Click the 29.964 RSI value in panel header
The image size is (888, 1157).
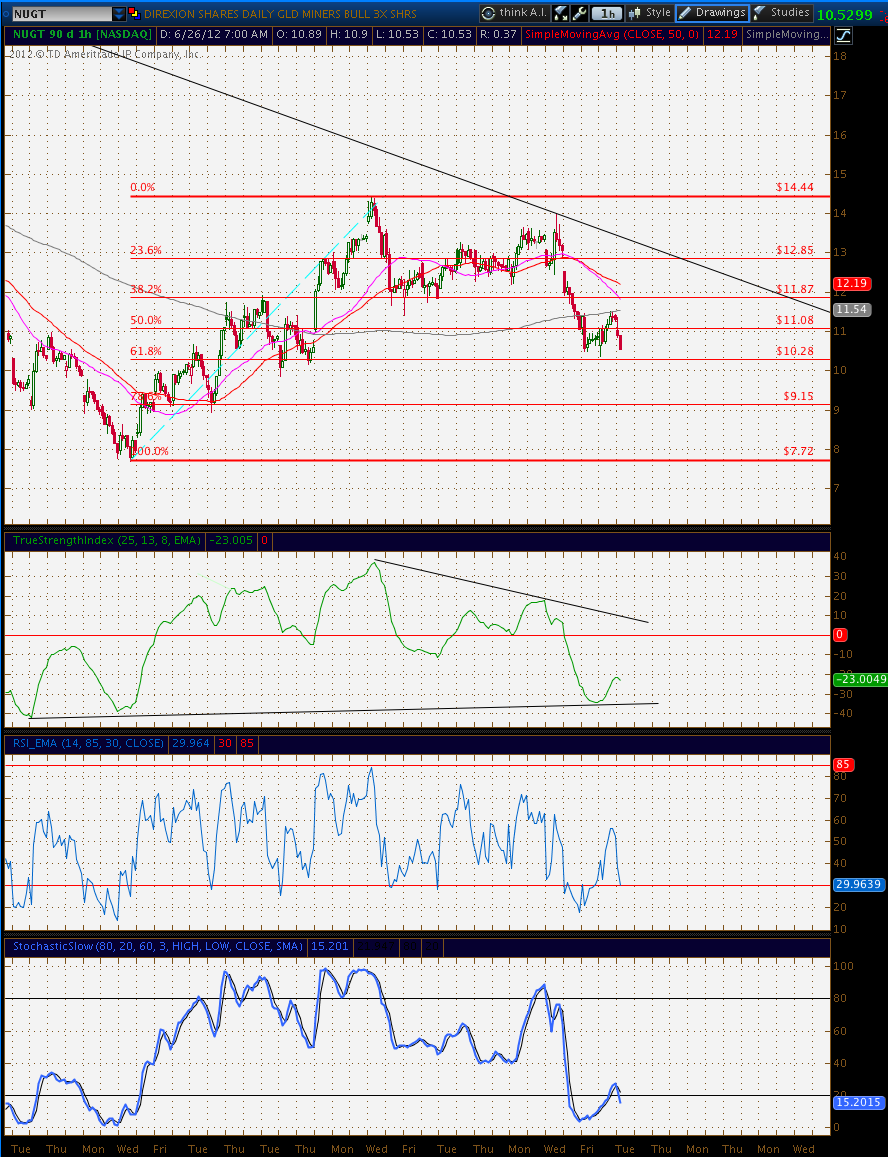coord(190,743)
